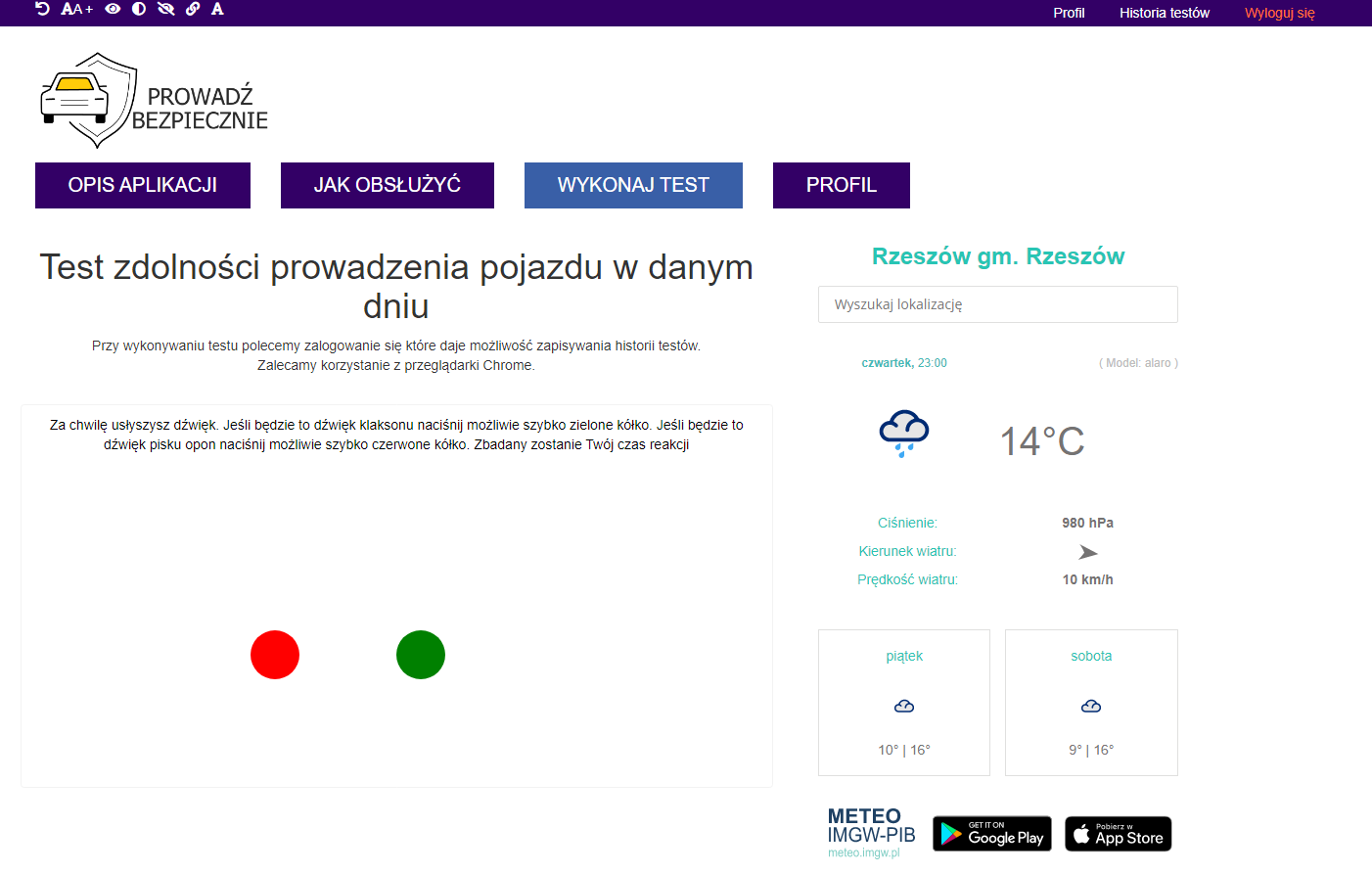Click Wyloguj się to log out
The width and height of the screenshot is (1372, 874).
pos(1279,13)
